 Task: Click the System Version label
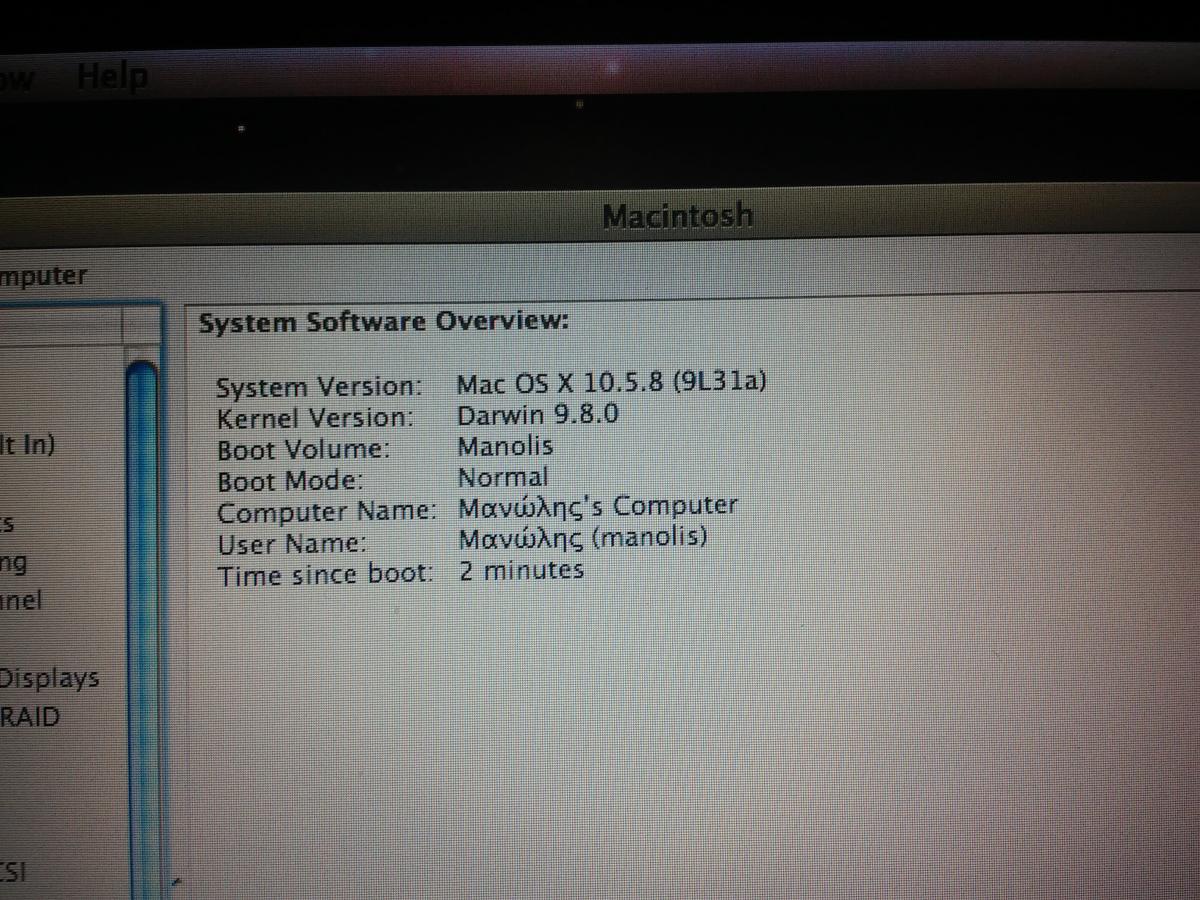click(x=320, y=387)
